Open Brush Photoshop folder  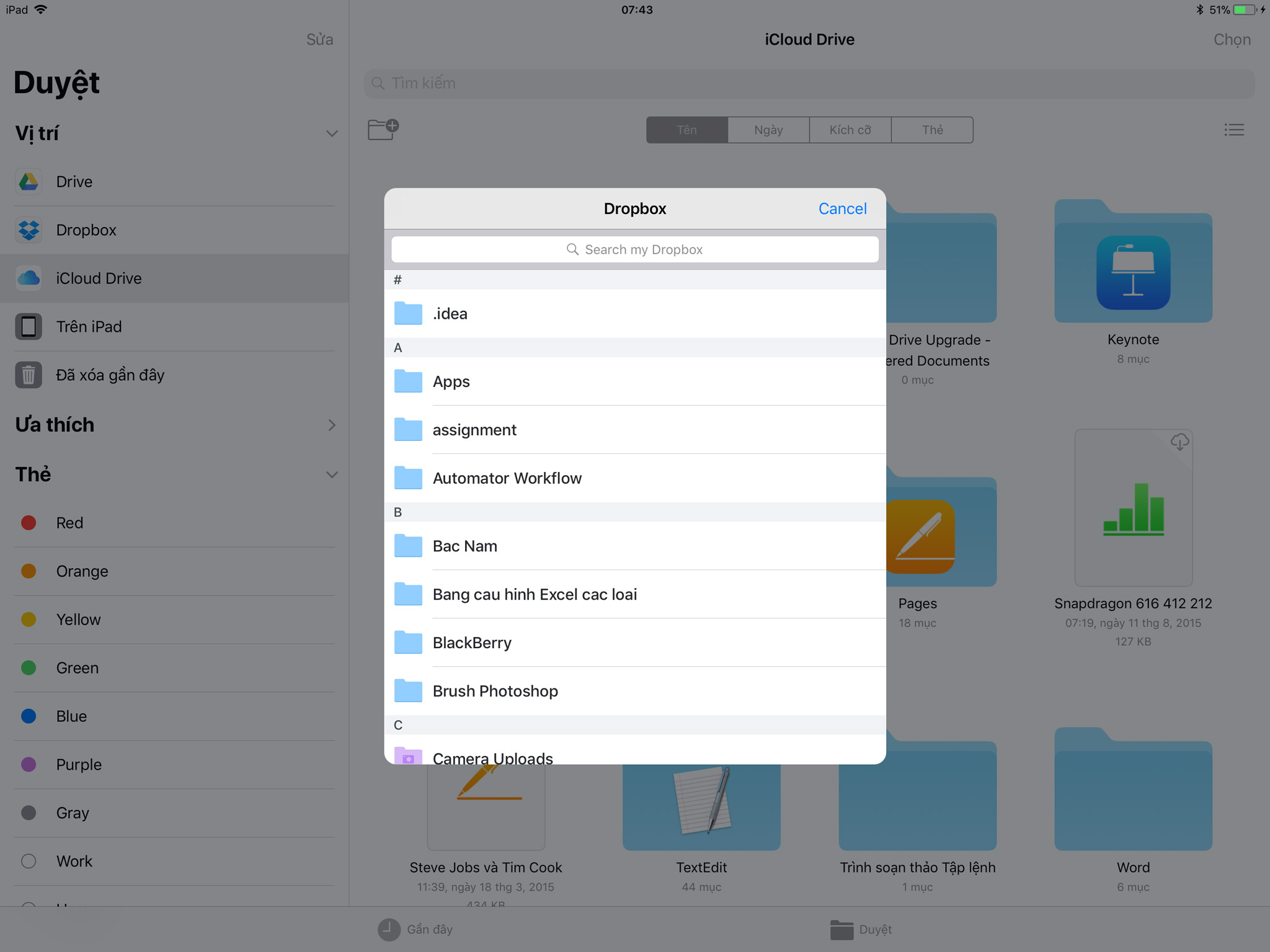(635, 692)
